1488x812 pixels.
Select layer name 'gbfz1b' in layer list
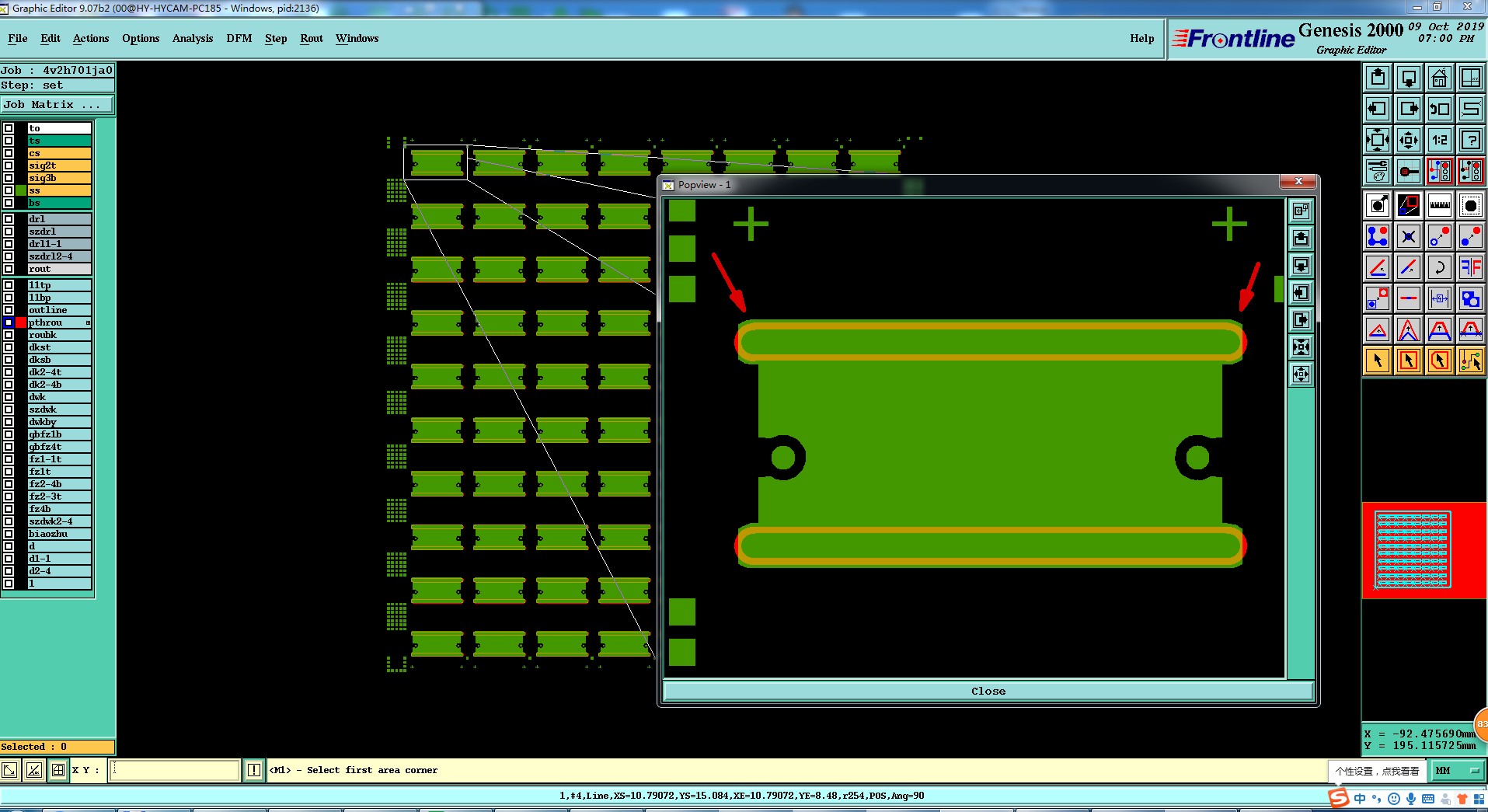click(x=60, y=434)
